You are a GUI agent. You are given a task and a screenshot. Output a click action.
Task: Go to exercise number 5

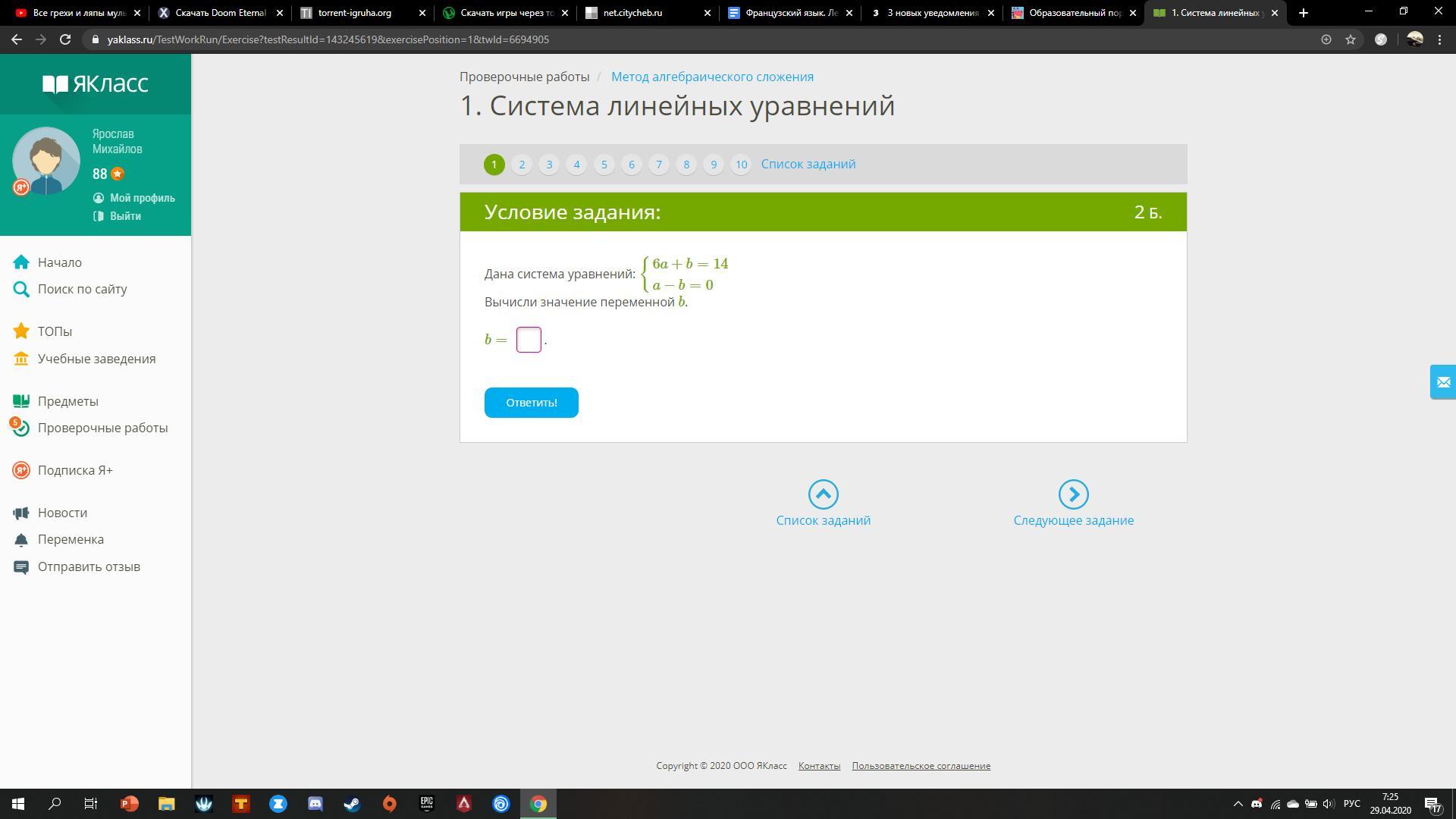[x=604, y=165]
